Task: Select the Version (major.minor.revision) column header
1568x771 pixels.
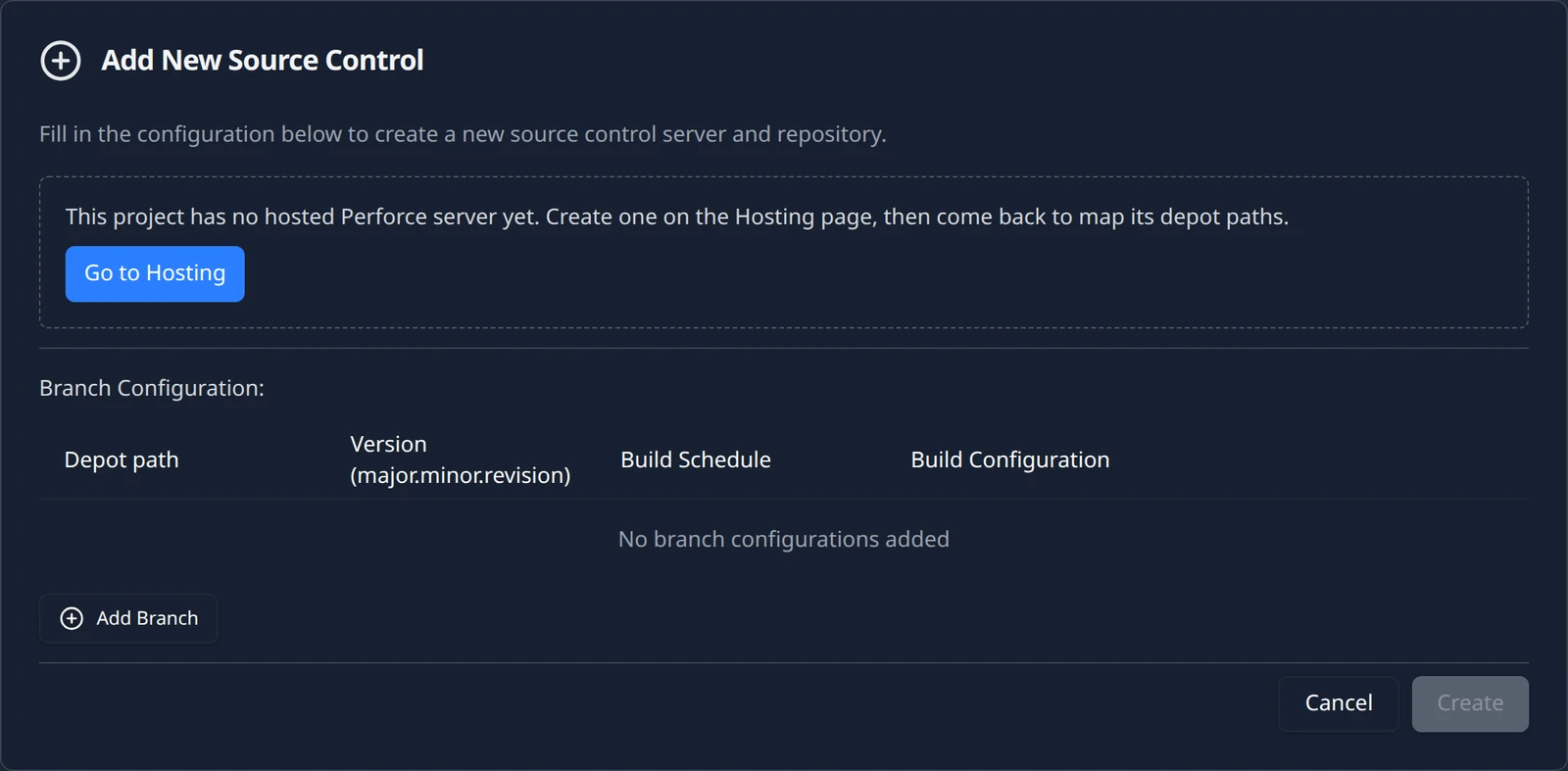Action: coord(460,459)
